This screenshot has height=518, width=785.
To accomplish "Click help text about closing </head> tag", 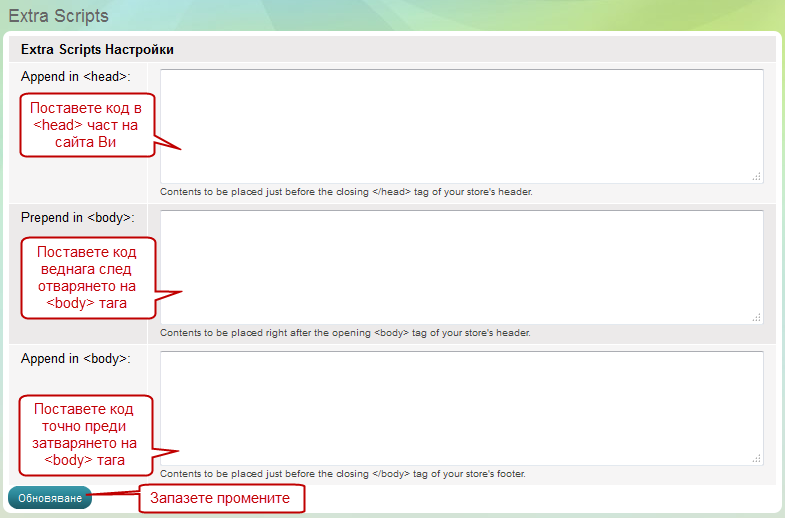I will tap(346, 191).
